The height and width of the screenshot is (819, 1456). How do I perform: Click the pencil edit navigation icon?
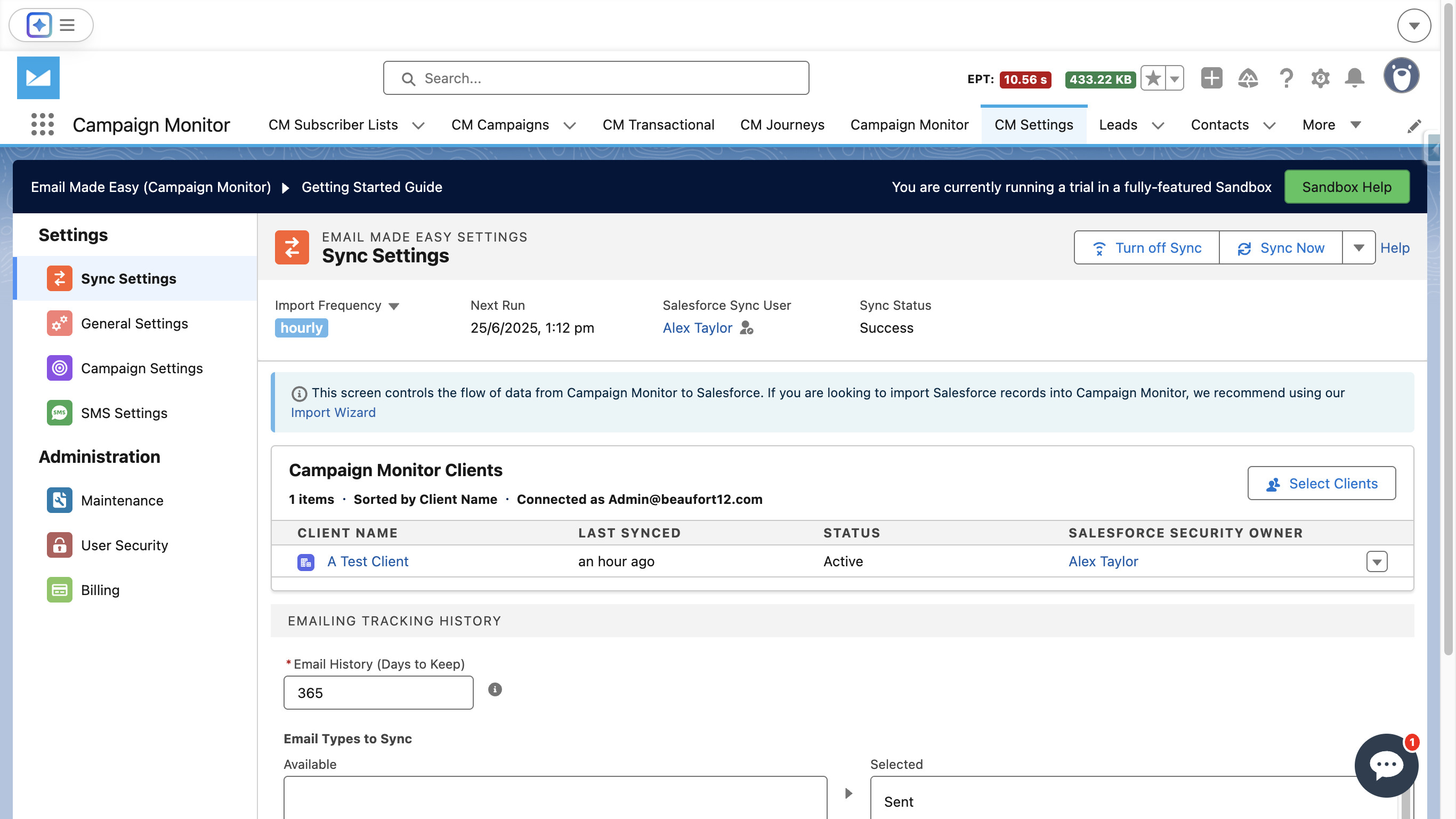(x=1413, y=126)
